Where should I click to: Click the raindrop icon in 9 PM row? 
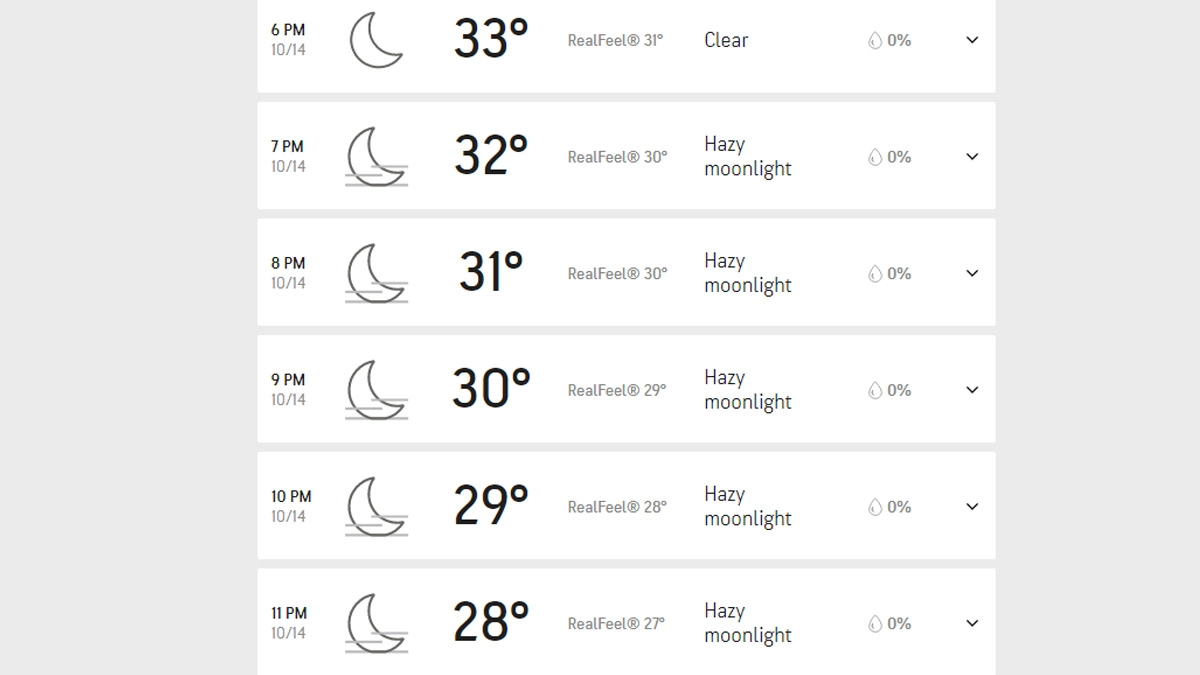(875, 391)
